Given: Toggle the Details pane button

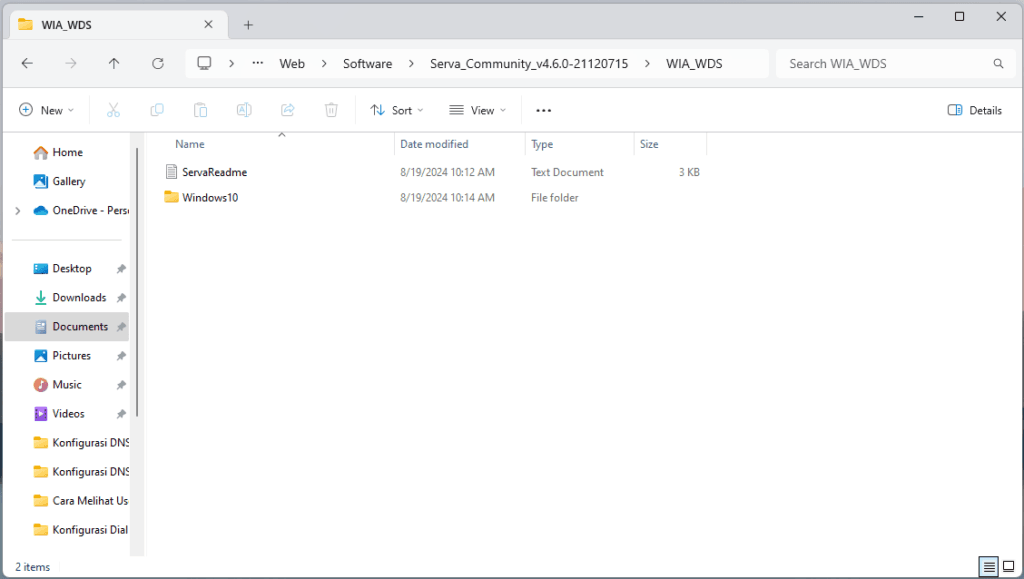Looking at the screenshot, I should [974, 110].
